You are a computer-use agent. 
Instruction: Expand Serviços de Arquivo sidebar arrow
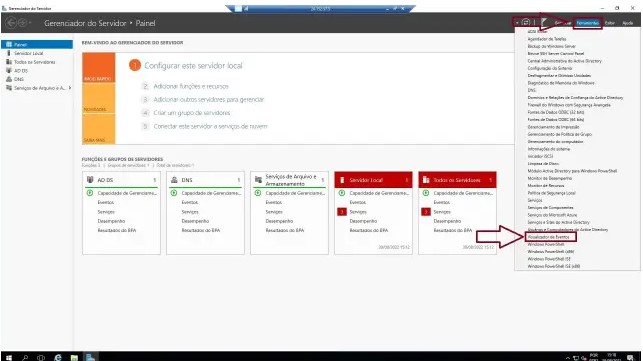pos(70,88)
